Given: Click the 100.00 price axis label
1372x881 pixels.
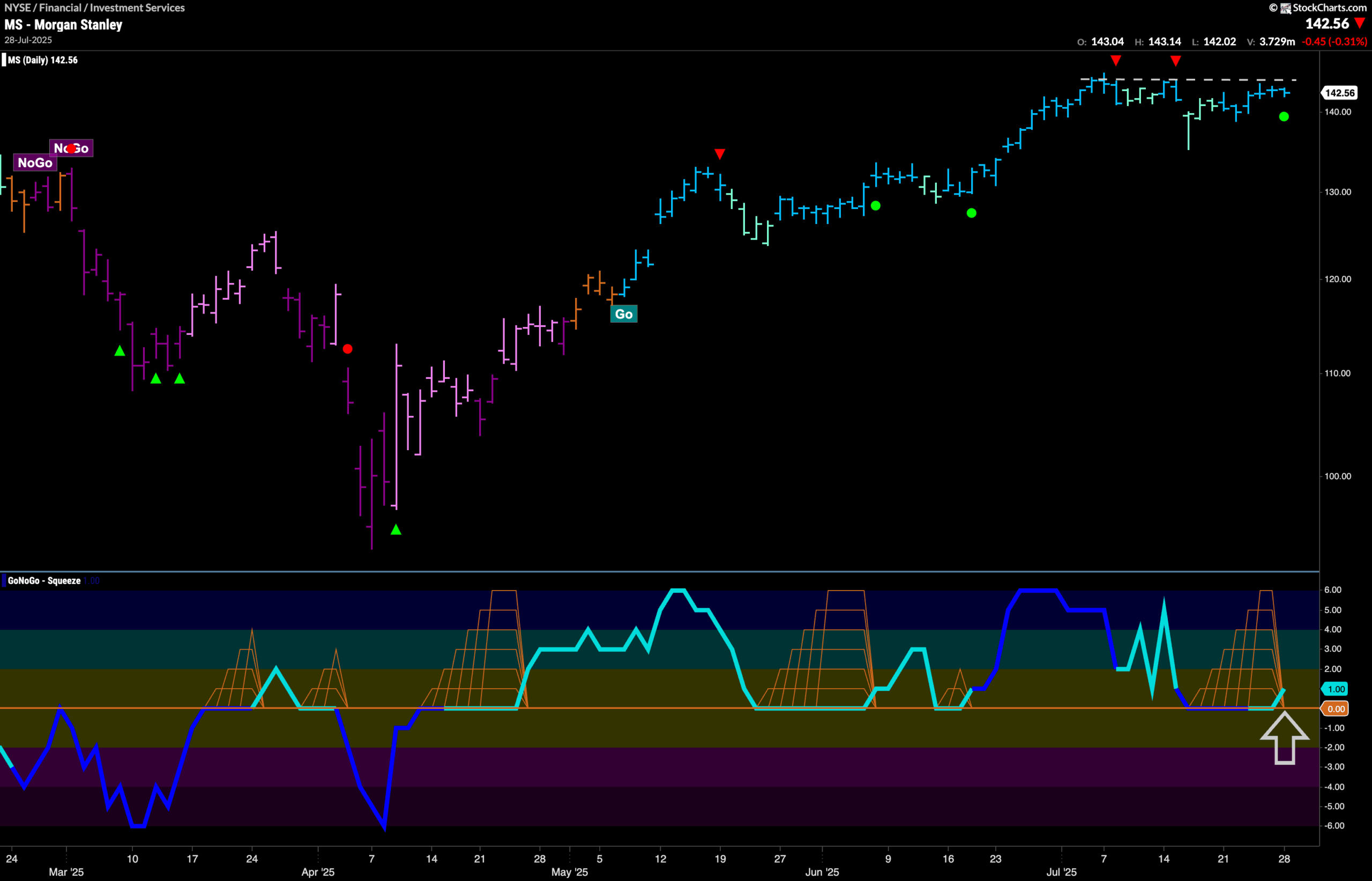Looking at the screenshot, I should pyautogui.click(x=1338, y=476).
